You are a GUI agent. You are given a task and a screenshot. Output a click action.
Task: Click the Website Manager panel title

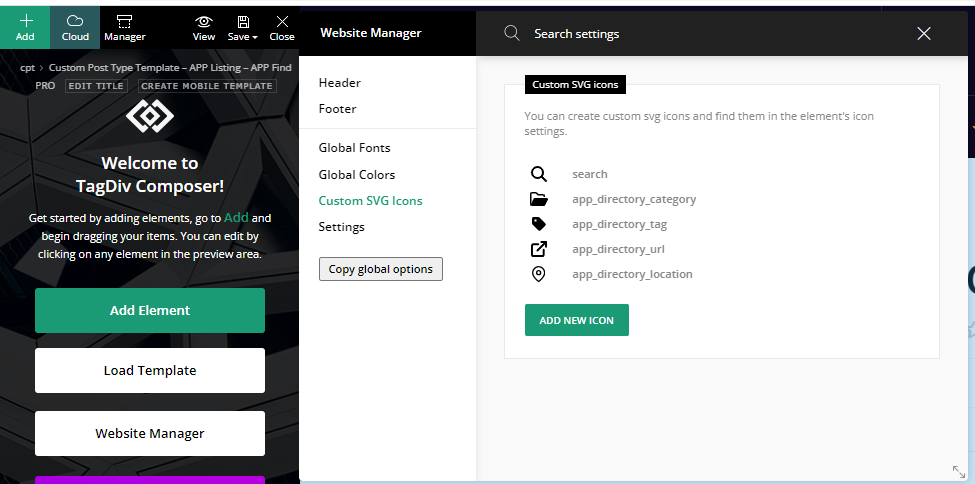371,33
